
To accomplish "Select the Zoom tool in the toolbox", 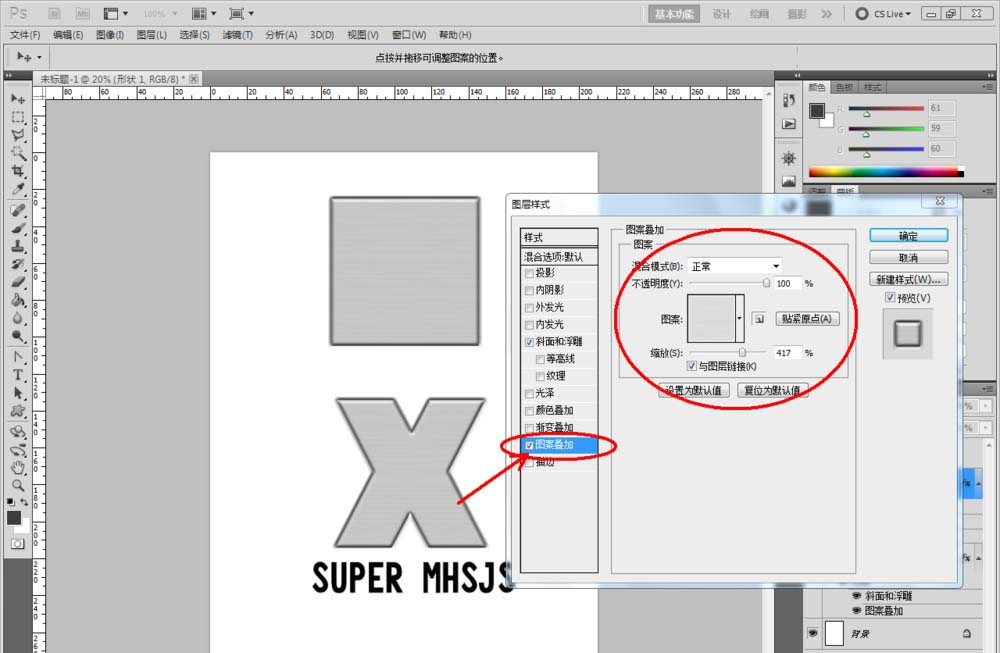I will (18, 486).
